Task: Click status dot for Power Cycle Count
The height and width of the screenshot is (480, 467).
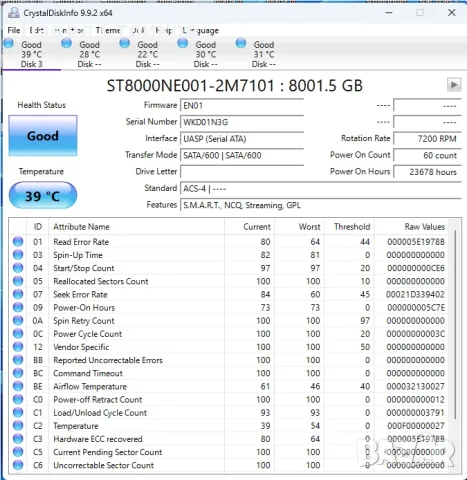Action: (x=18, y=334)
